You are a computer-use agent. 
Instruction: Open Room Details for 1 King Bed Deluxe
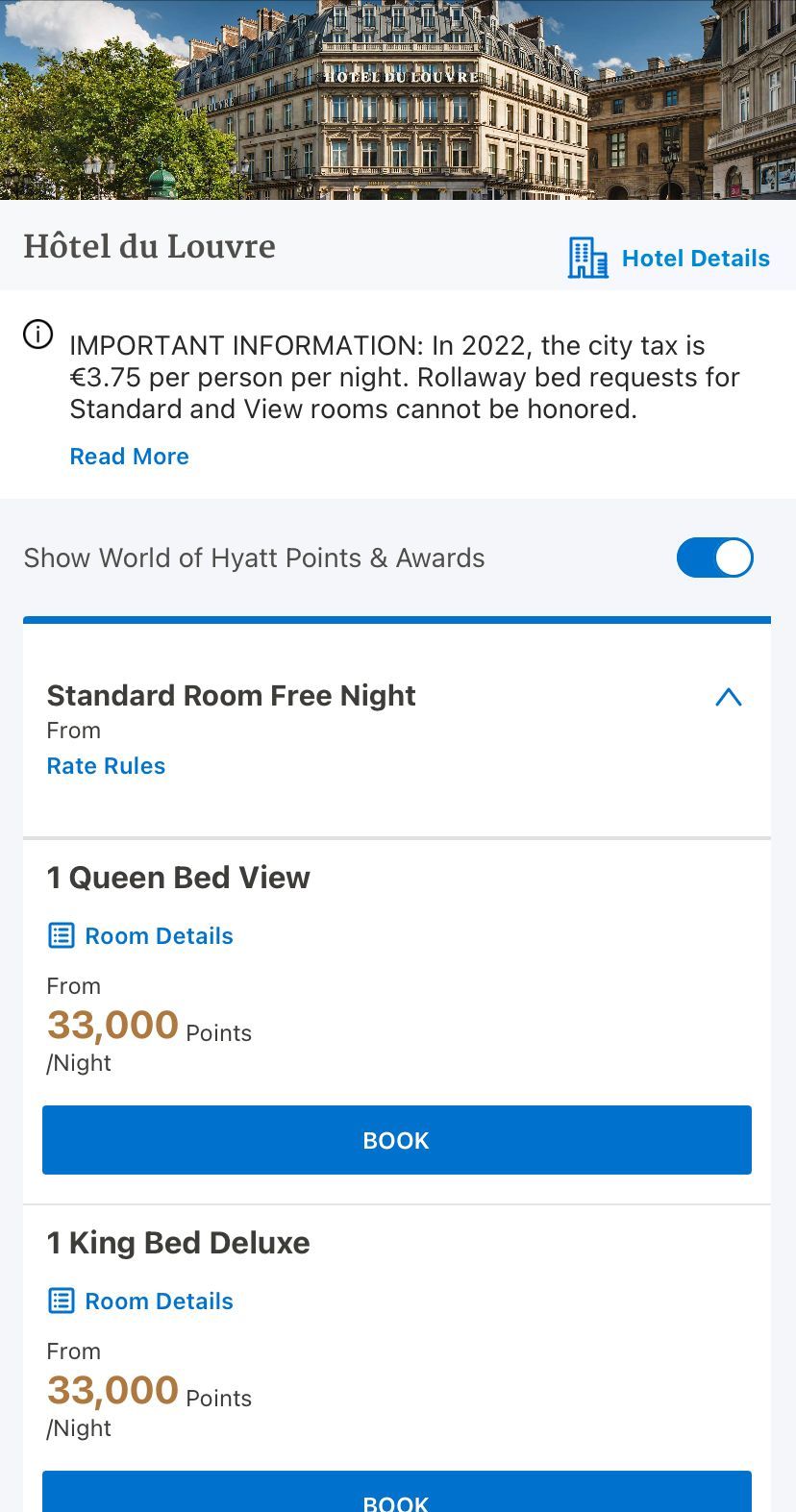159,1301
